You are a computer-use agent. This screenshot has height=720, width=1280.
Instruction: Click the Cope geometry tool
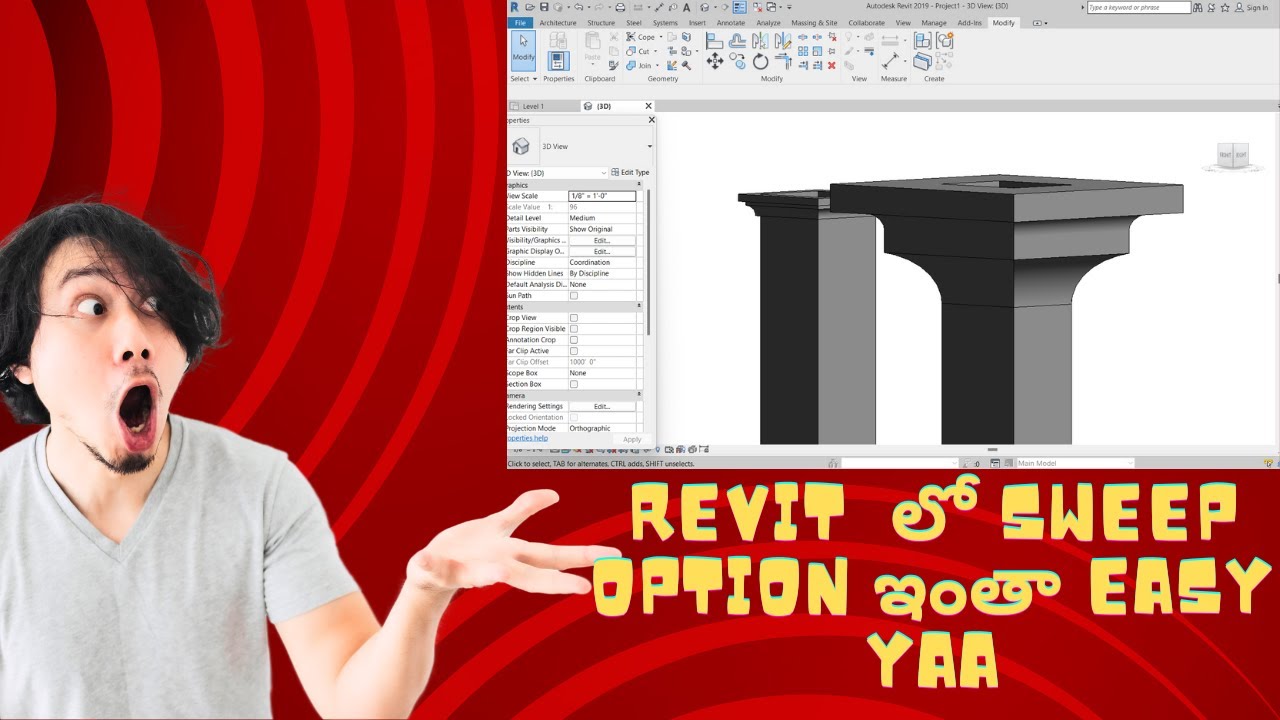(641, 37)
